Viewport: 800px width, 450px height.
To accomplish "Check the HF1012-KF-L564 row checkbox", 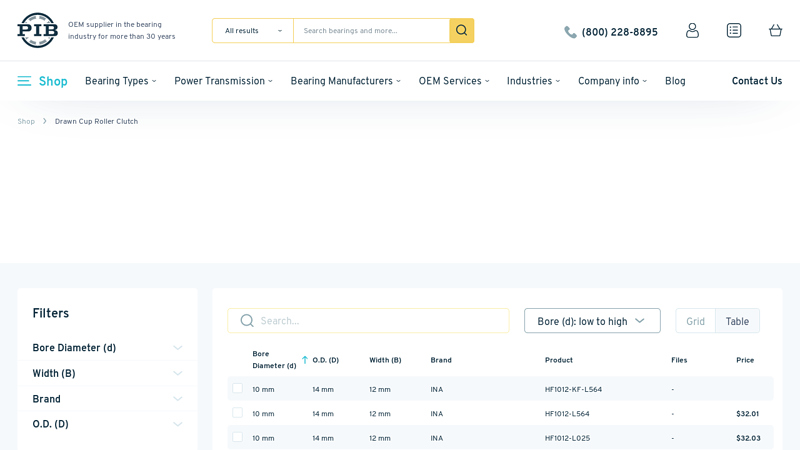I will coord(238,388).
